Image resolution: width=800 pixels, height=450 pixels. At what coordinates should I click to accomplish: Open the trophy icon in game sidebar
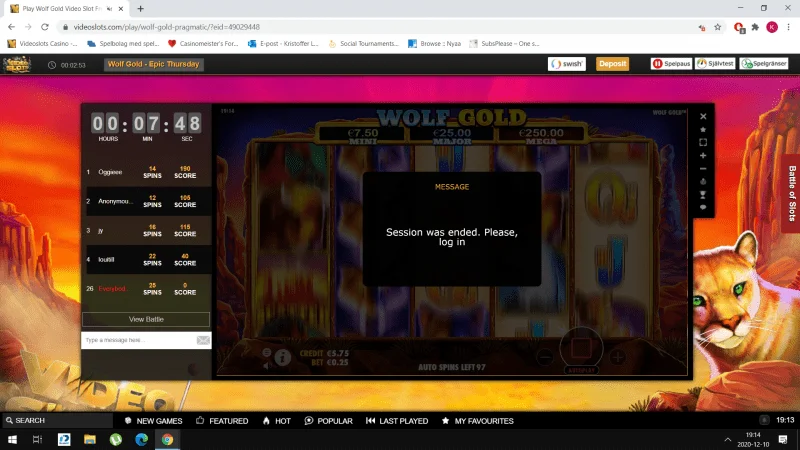point(703,194)
